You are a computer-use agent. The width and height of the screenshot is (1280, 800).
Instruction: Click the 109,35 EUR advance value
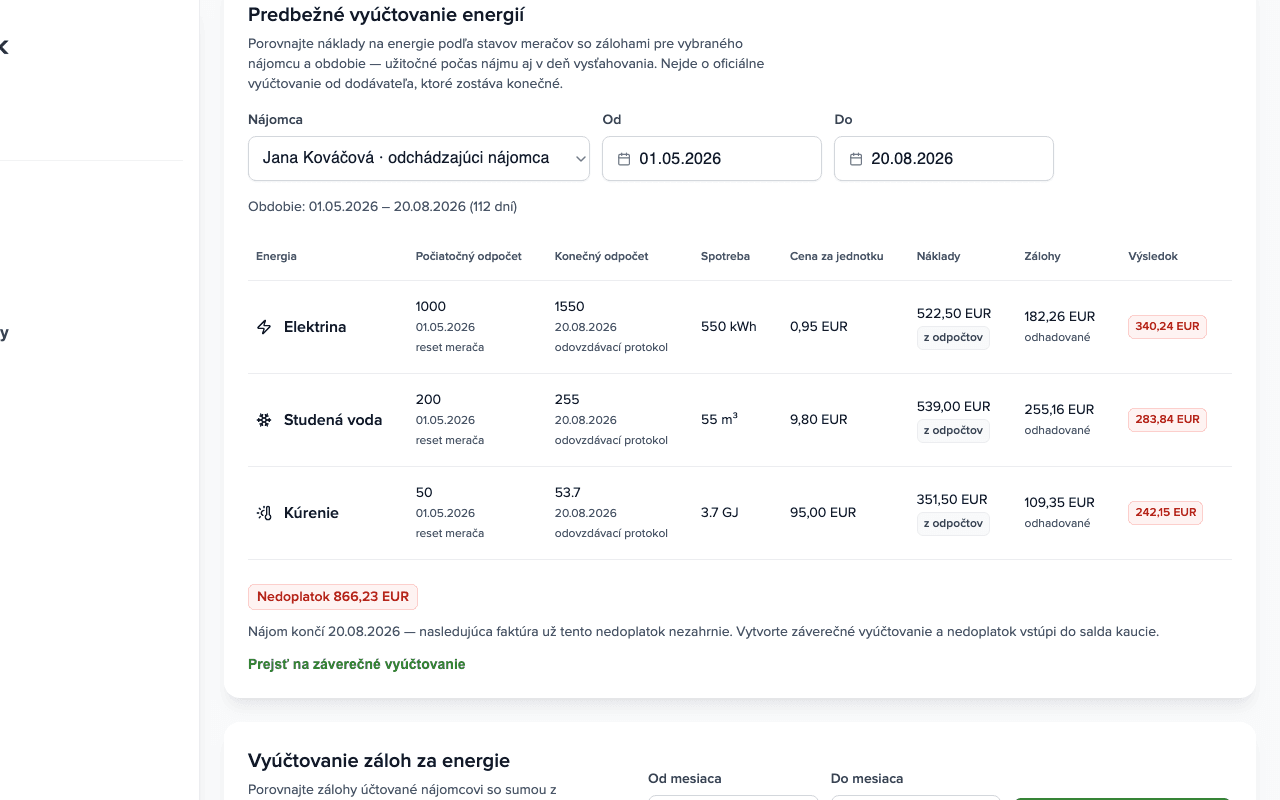click(x=1060, y=503)
